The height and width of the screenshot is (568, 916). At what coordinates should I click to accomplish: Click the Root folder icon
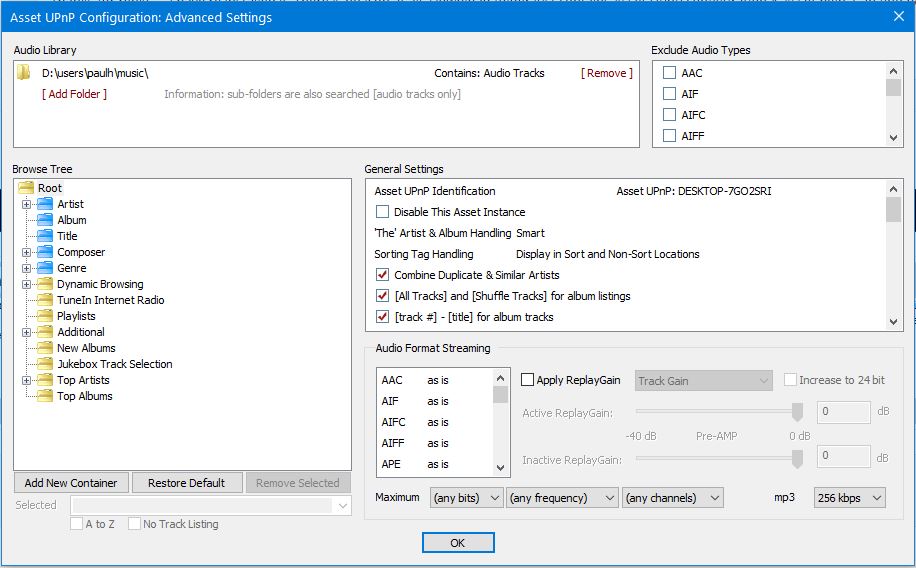26,188
